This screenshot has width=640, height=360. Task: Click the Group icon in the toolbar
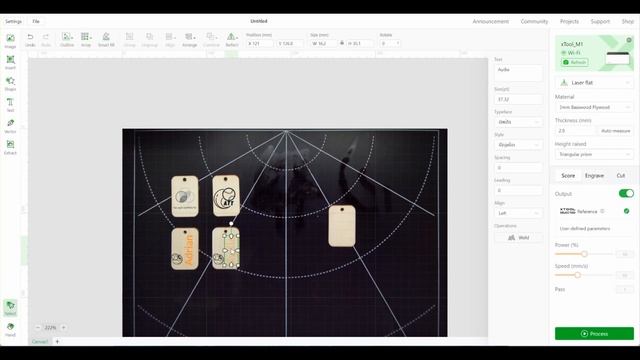(129, 40)
